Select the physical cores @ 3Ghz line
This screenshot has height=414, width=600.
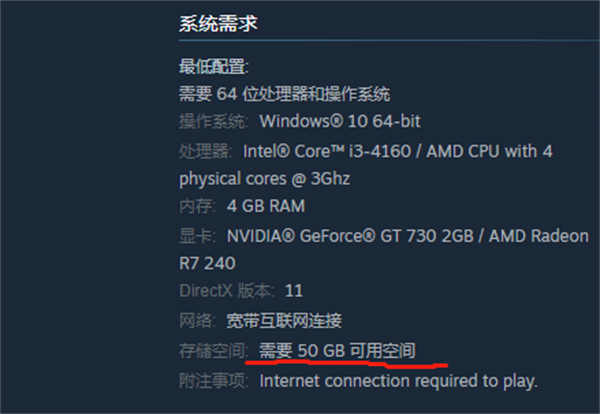(x=265, y=179)
